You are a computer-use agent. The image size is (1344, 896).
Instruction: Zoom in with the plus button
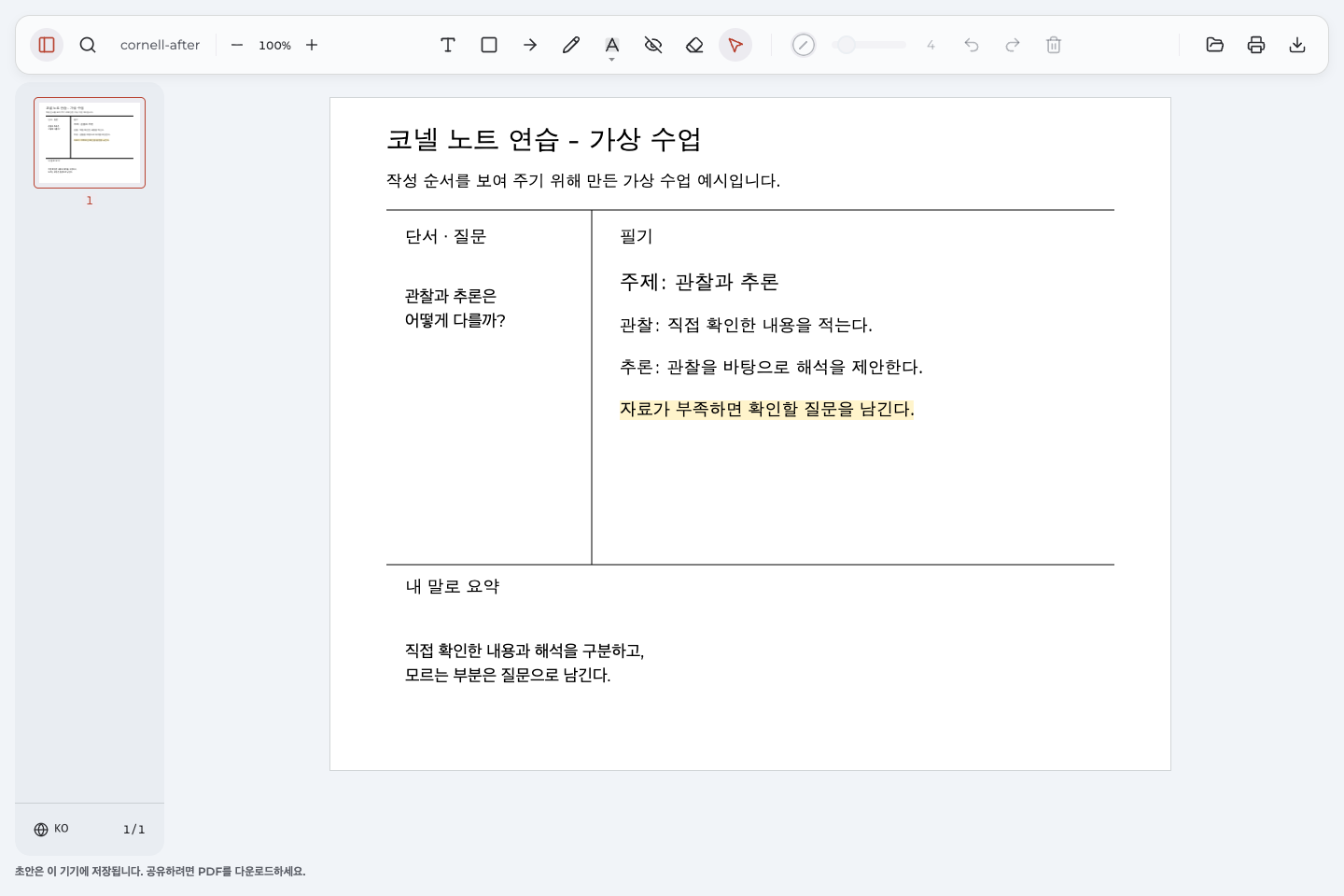312,45
